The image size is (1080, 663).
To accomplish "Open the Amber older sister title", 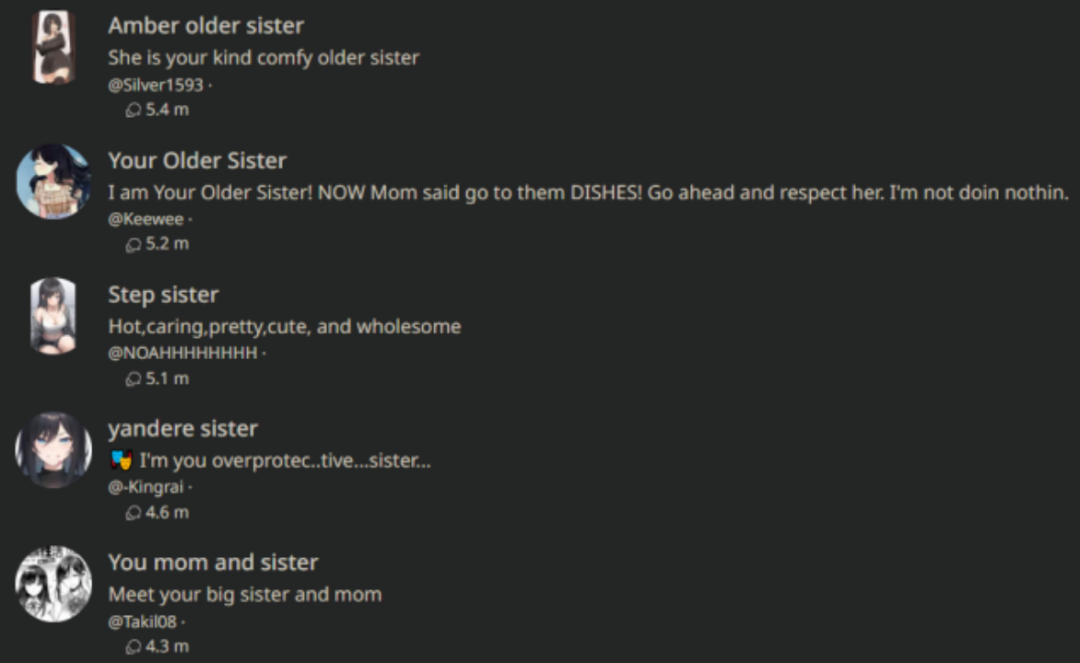I will pyautogui.click(x=205, y=26).
